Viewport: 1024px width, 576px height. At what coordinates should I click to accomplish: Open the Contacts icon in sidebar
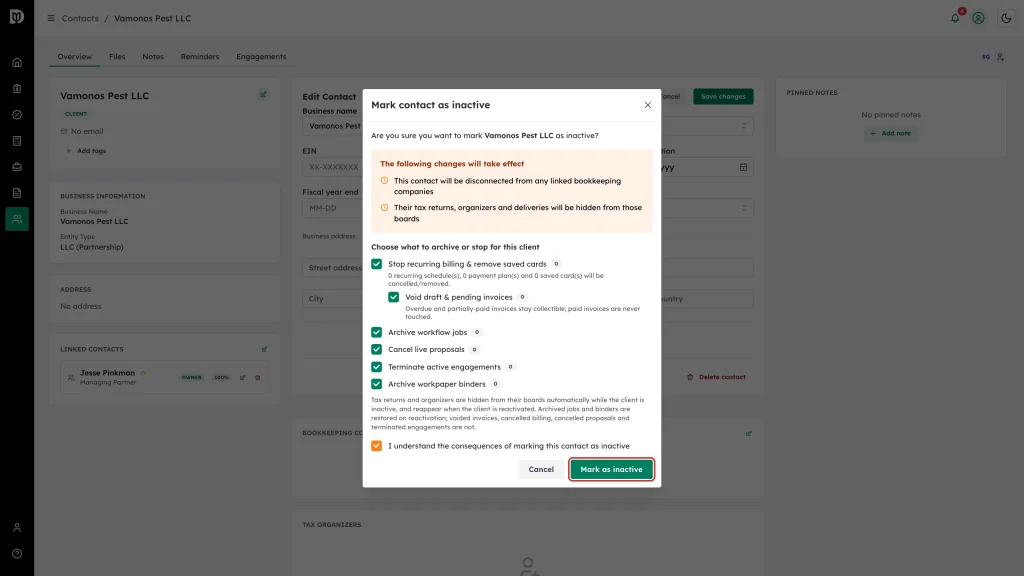click(x=17, y=219)
